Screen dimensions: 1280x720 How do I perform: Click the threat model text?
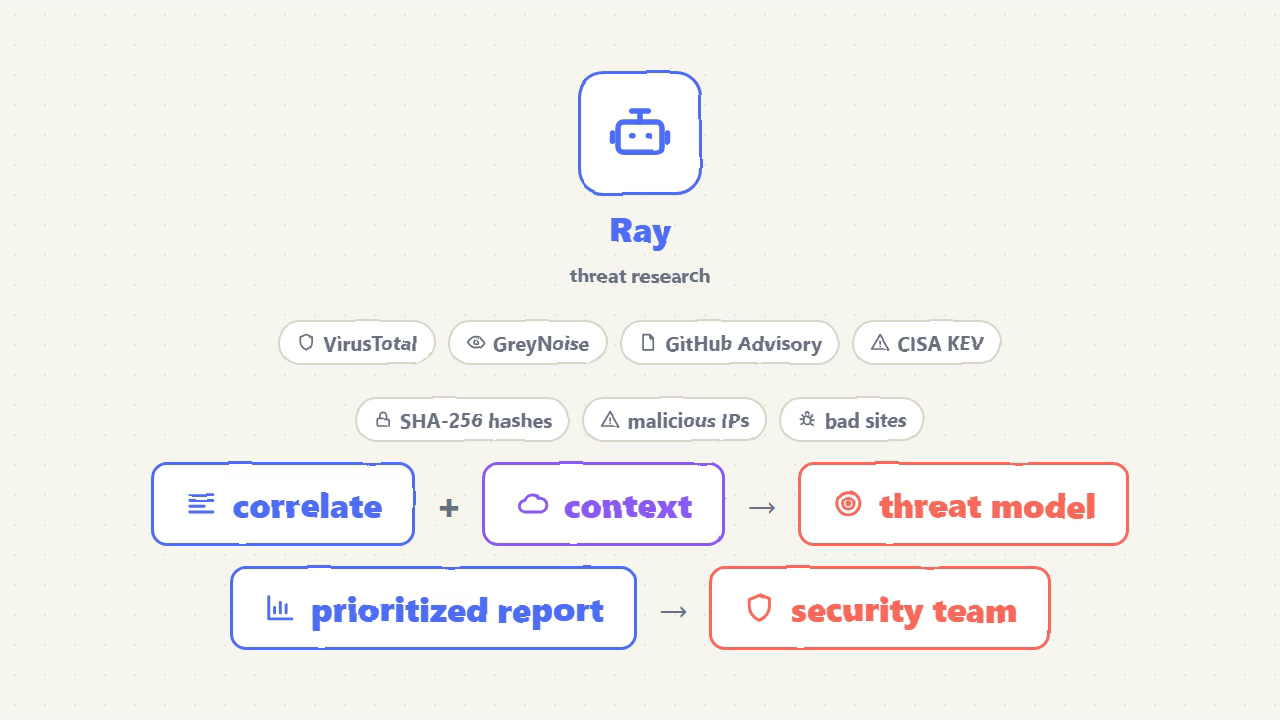[987, 505]
